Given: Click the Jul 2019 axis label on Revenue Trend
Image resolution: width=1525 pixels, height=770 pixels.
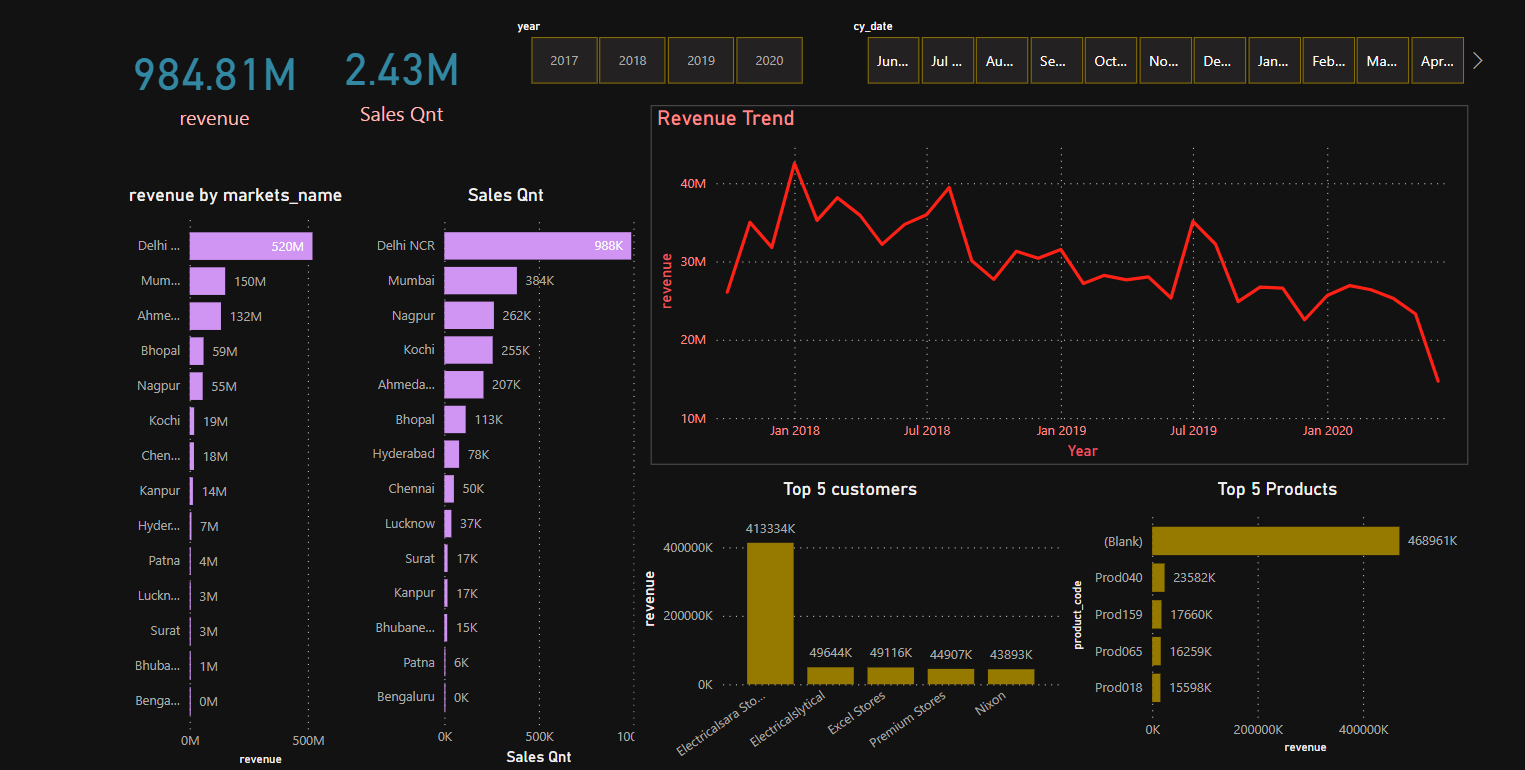Looking at the screenshot, I should pyautogui.click(x=1193, y=431).
